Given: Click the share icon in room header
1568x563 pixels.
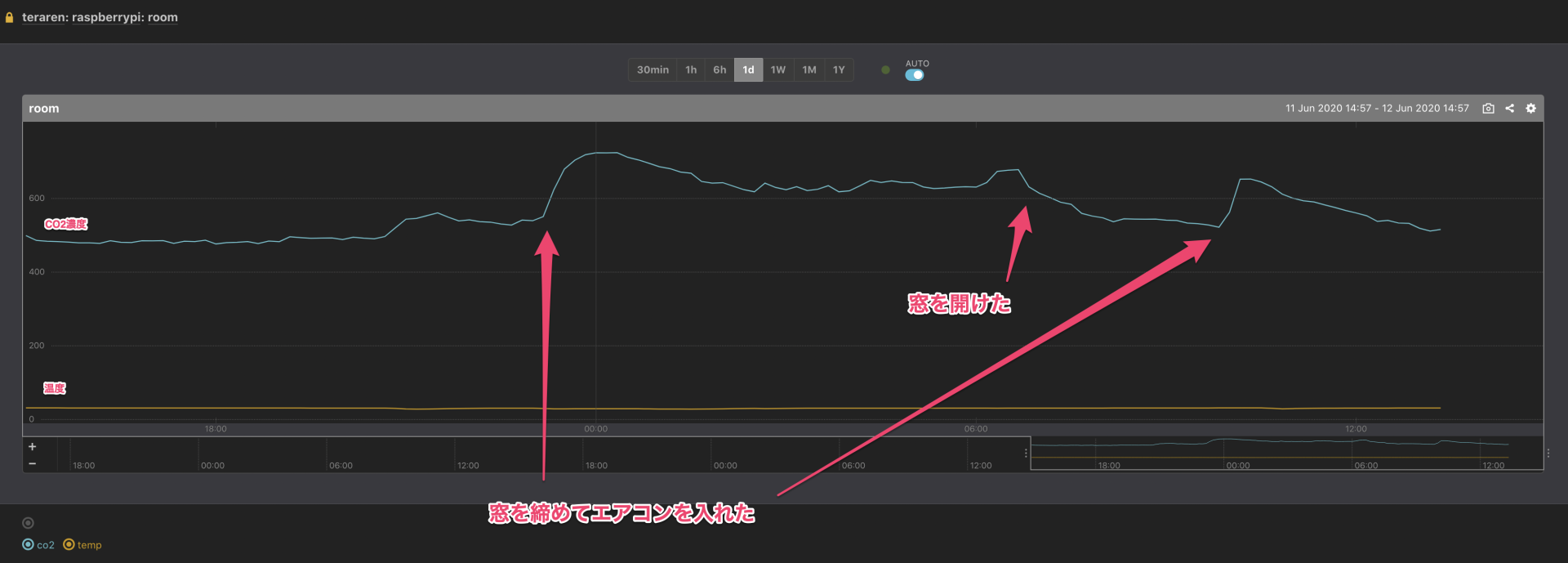Looking at the screenshot, I should (x=1509, y=109).
